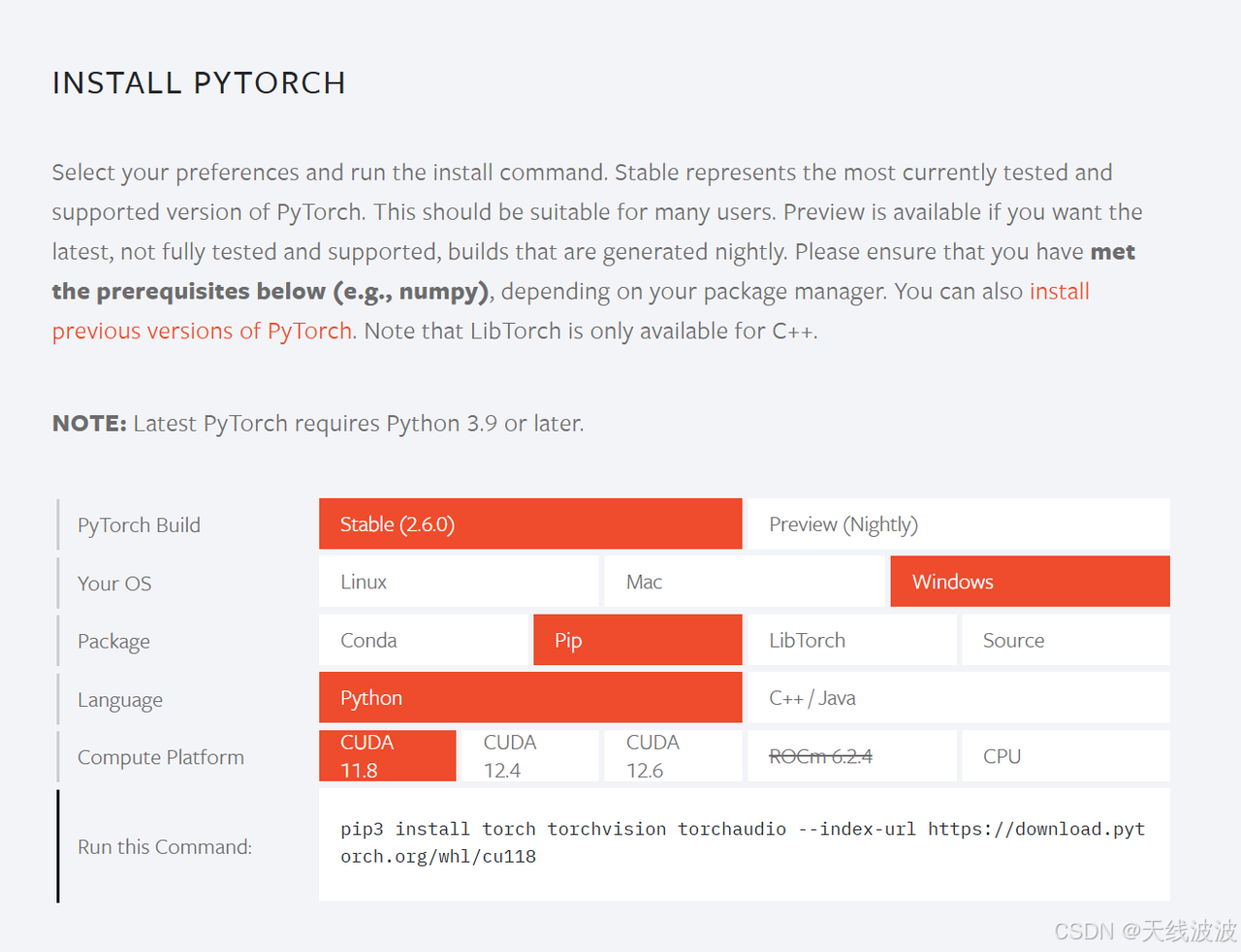The height and width of the screenshot is (952, 1241).
Task: Pick CUDA 12.6 compute platform
Action: 673,755
